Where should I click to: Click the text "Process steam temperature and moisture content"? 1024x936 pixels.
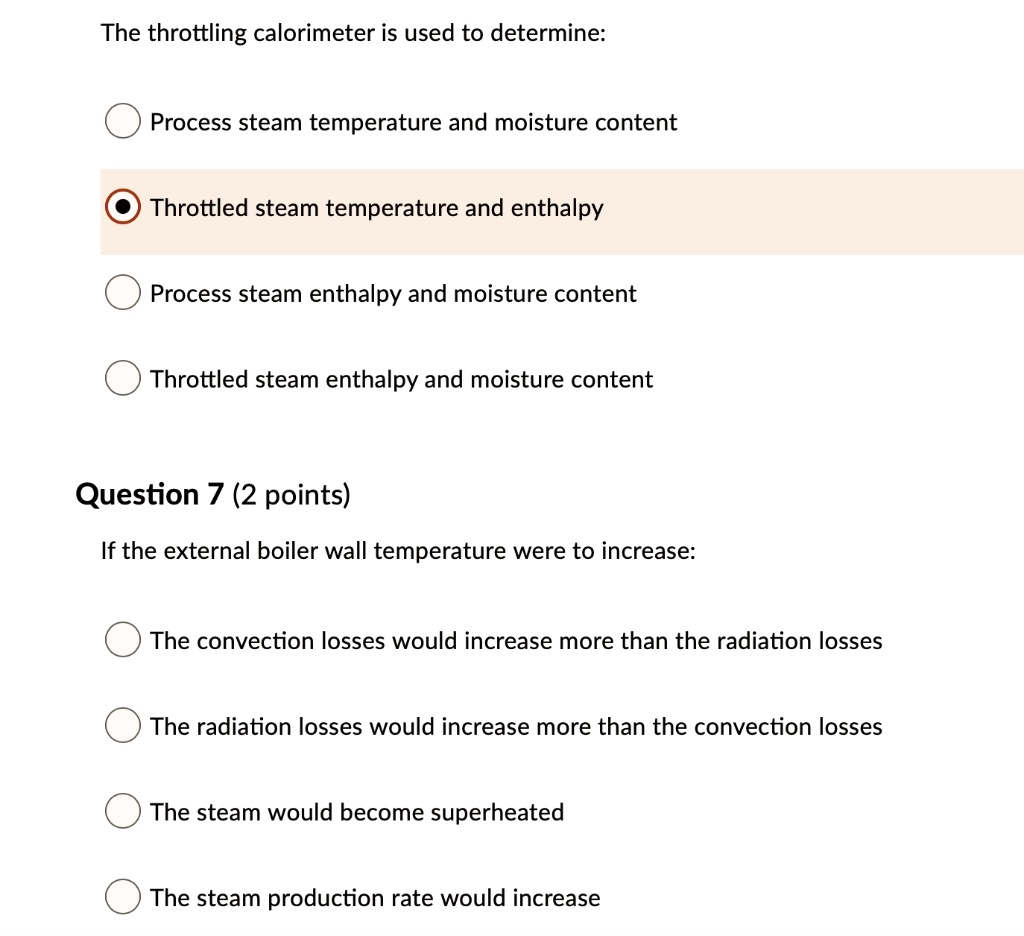pos(413,122)
